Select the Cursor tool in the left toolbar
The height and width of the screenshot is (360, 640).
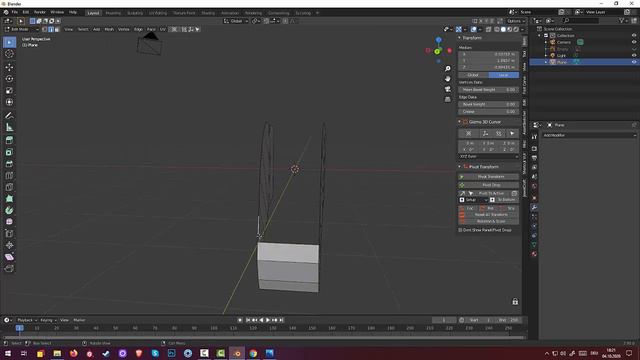pos(9,54)
